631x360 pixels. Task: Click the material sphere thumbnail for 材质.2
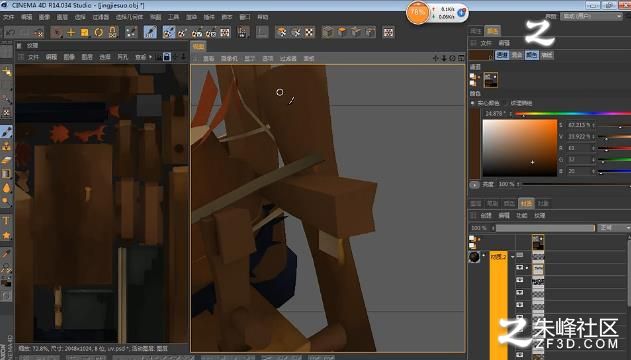pos(474,257)
